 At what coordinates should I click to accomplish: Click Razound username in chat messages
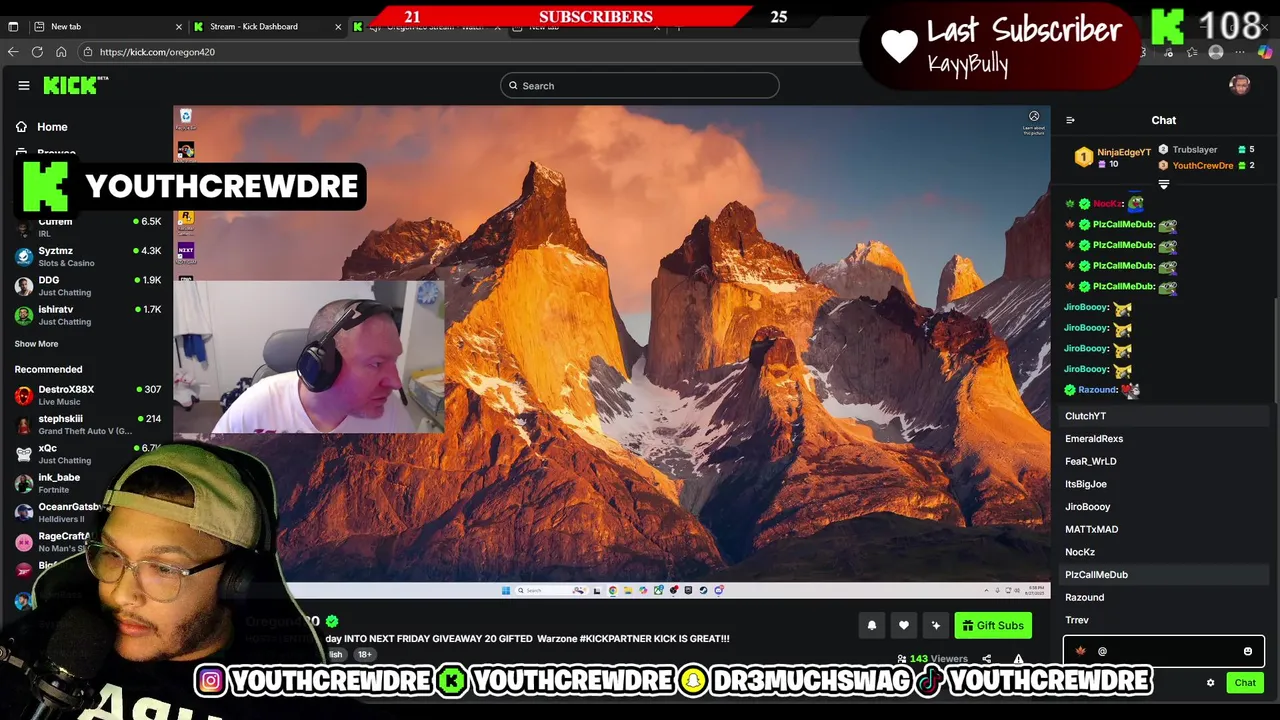[1096, 390]
